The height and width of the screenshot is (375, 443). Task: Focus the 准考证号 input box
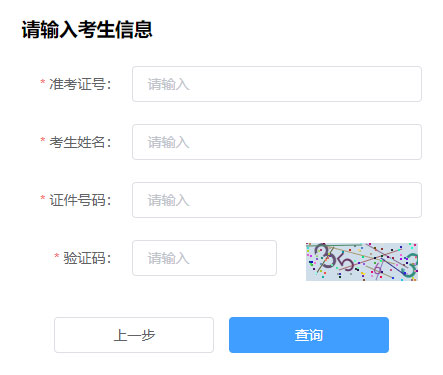[x=277, y=84]
